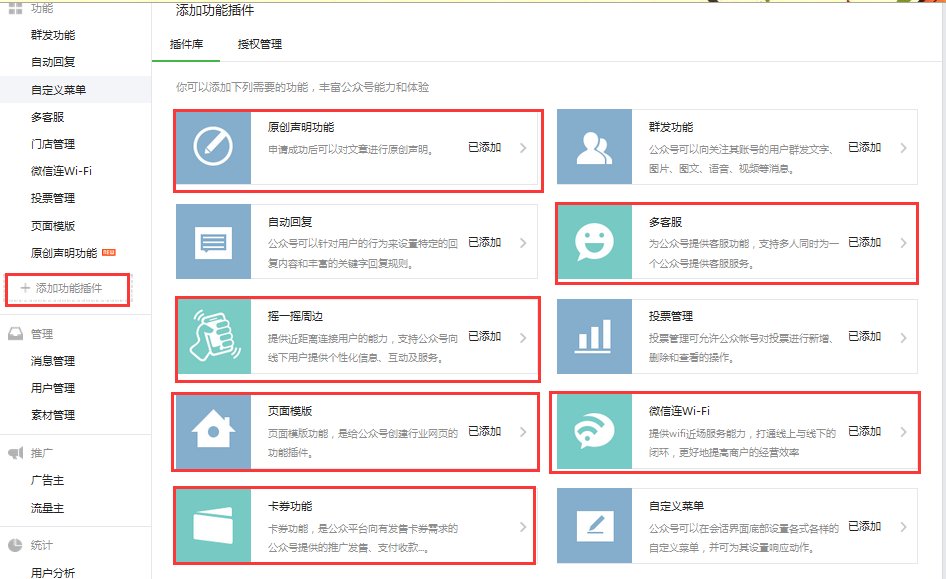Click the 推广 megaphone icon in sidebar
Screen dimensions: 946x579
click(x=14, y=451)
